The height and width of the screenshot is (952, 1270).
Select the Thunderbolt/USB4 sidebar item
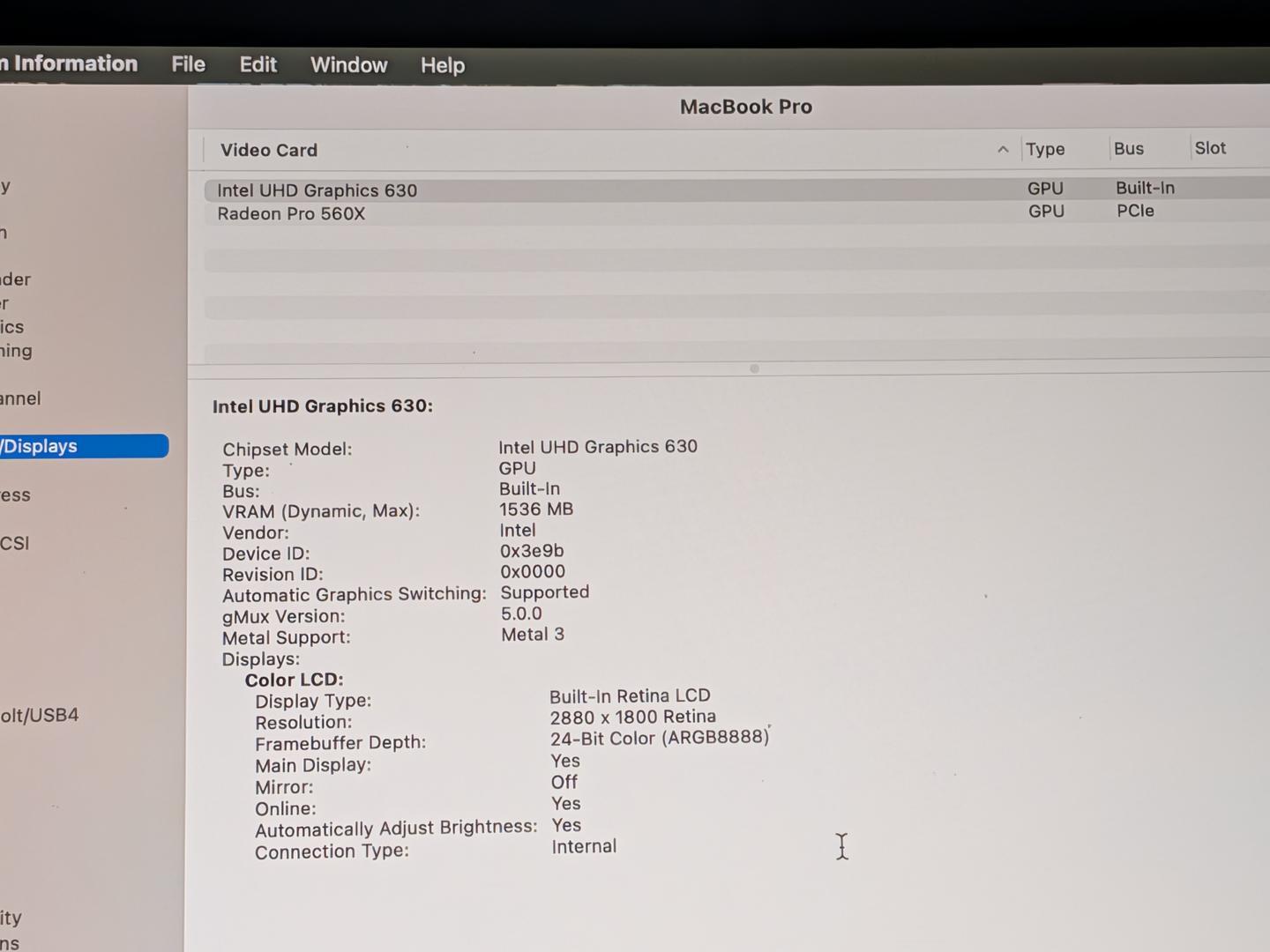tap(40, 715)
